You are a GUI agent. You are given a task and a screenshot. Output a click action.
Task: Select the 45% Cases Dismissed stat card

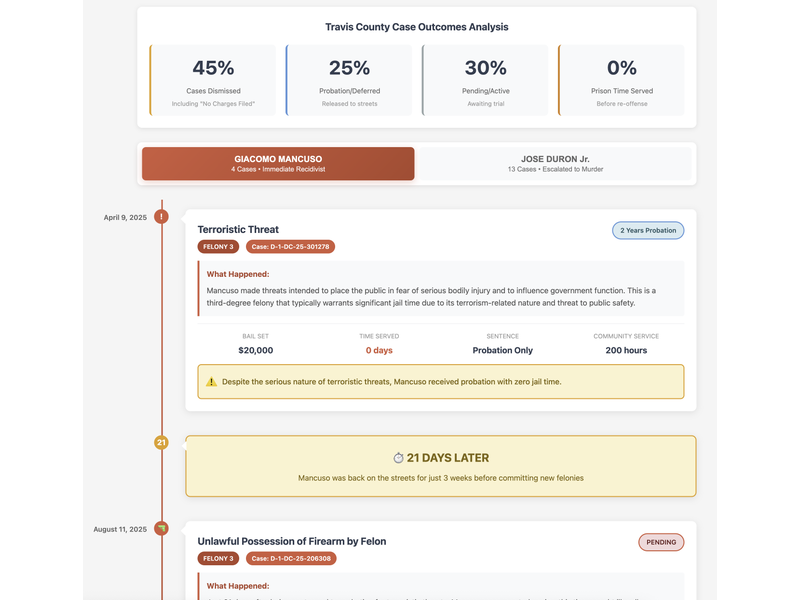[x=213, y=78]
